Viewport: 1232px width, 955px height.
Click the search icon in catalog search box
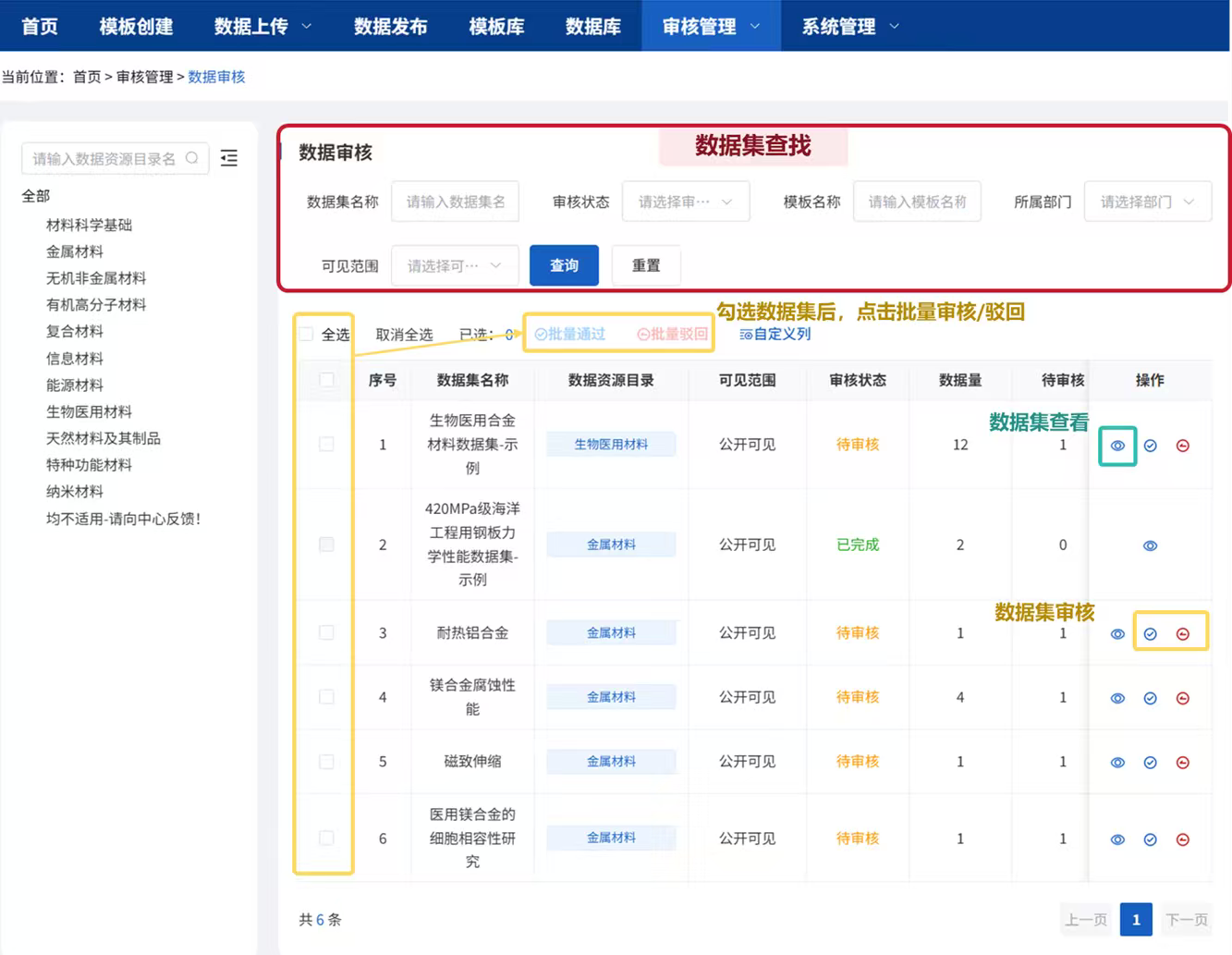192,158
